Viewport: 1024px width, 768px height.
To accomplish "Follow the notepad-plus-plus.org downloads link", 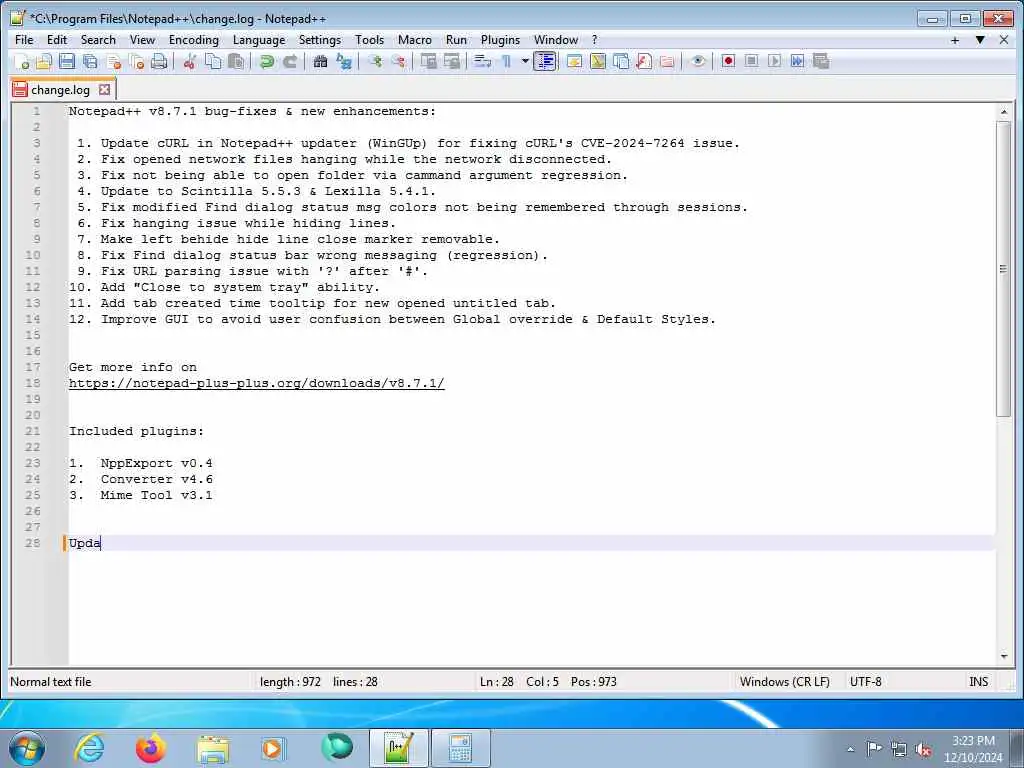I will tap(257, 383).
